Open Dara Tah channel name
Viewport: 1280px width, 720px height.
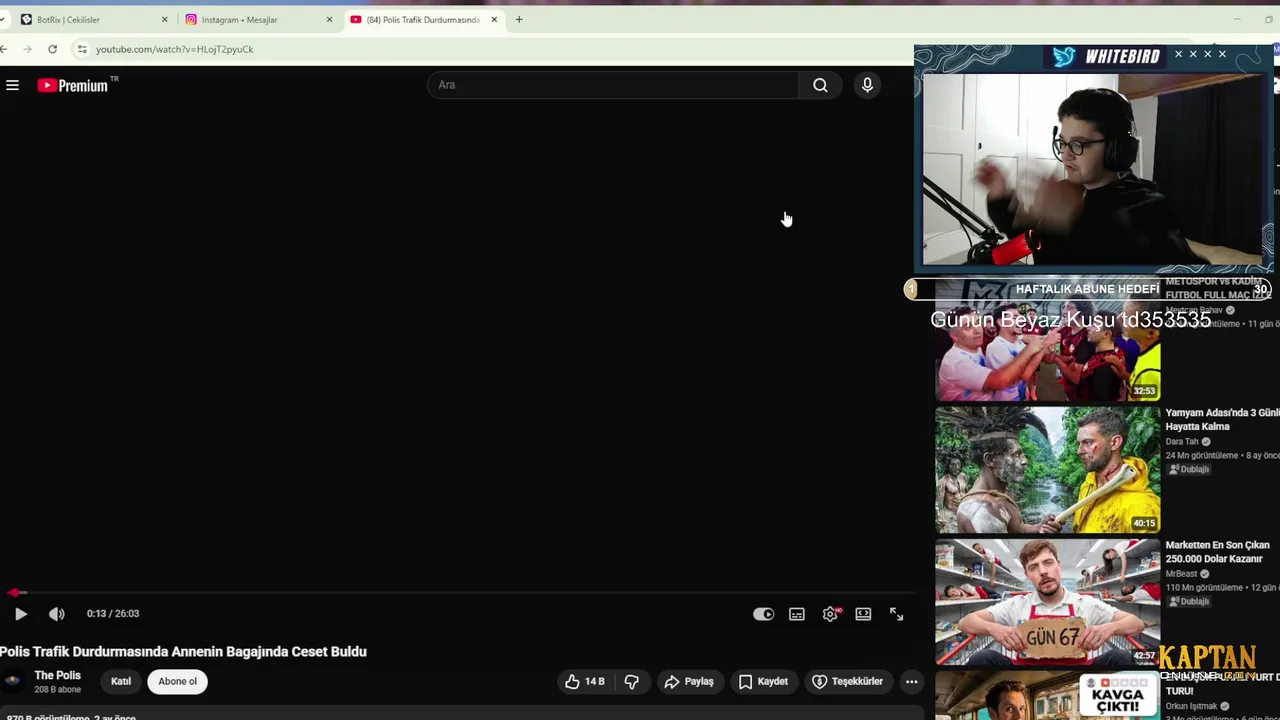pos(1182,441)
